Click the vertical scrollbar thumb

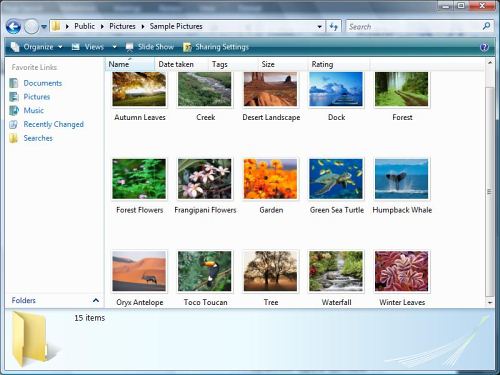coord(490,192)
